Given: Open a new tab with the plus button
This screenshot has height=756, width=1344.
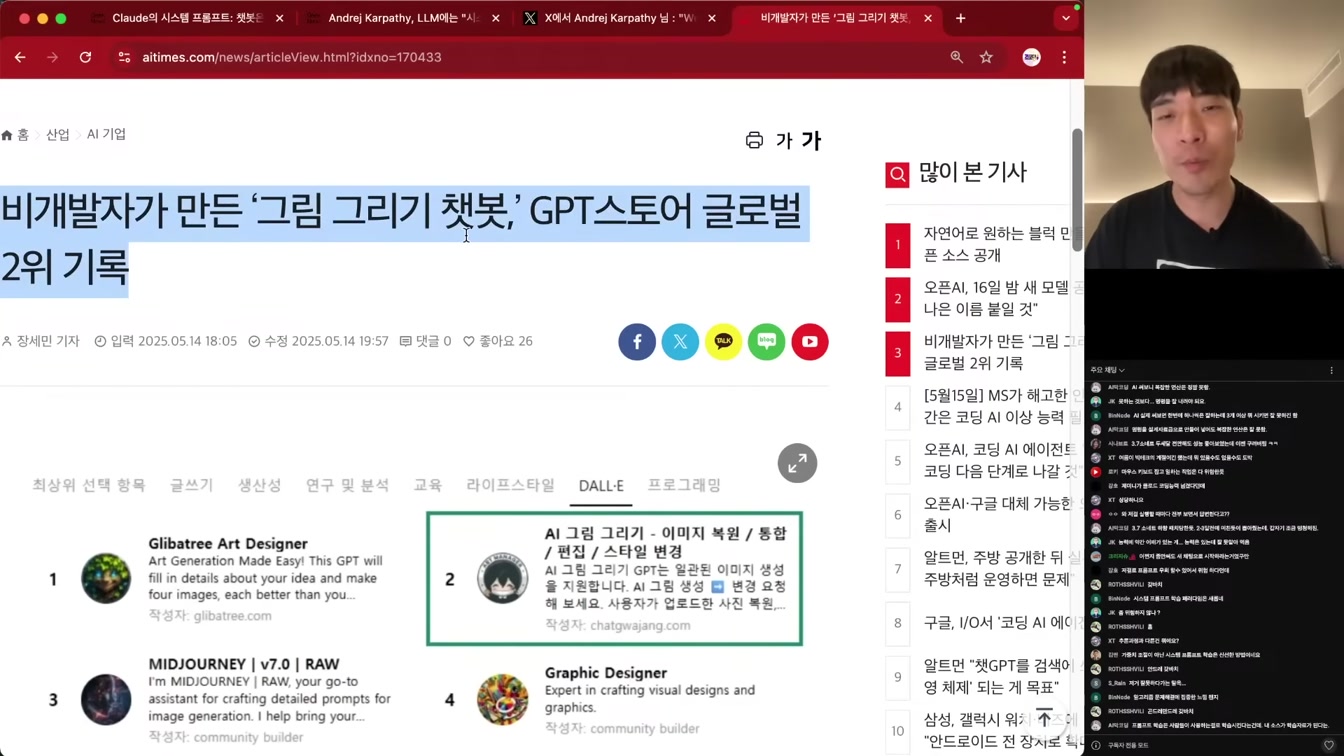Looking at the screenshot, I should [960, 18].
